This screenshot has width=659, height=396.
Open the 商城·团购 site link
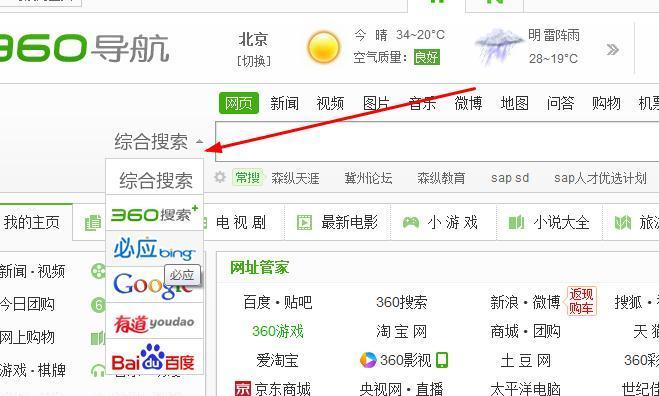coord(525,331)
